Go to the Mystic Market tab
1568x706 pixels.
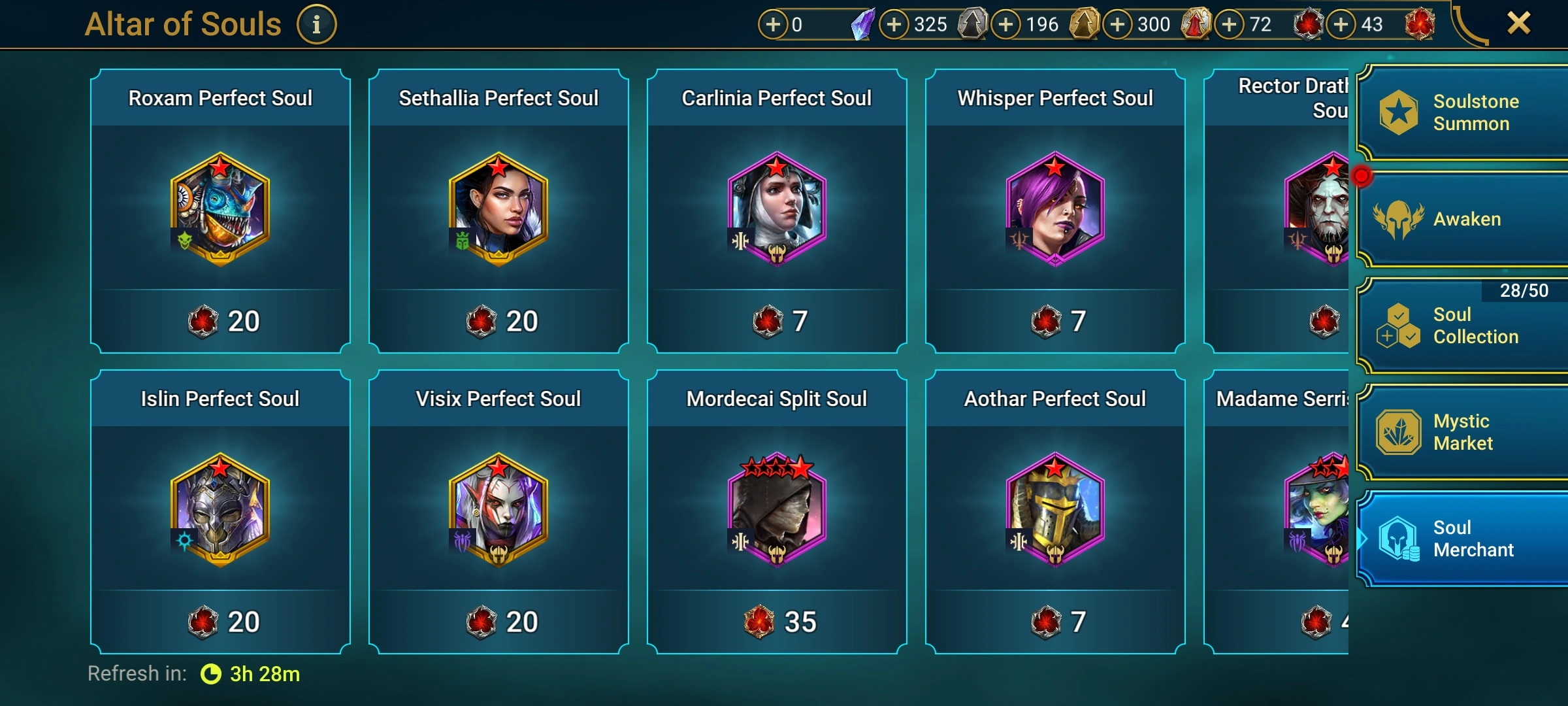(x=1462, y=432)
